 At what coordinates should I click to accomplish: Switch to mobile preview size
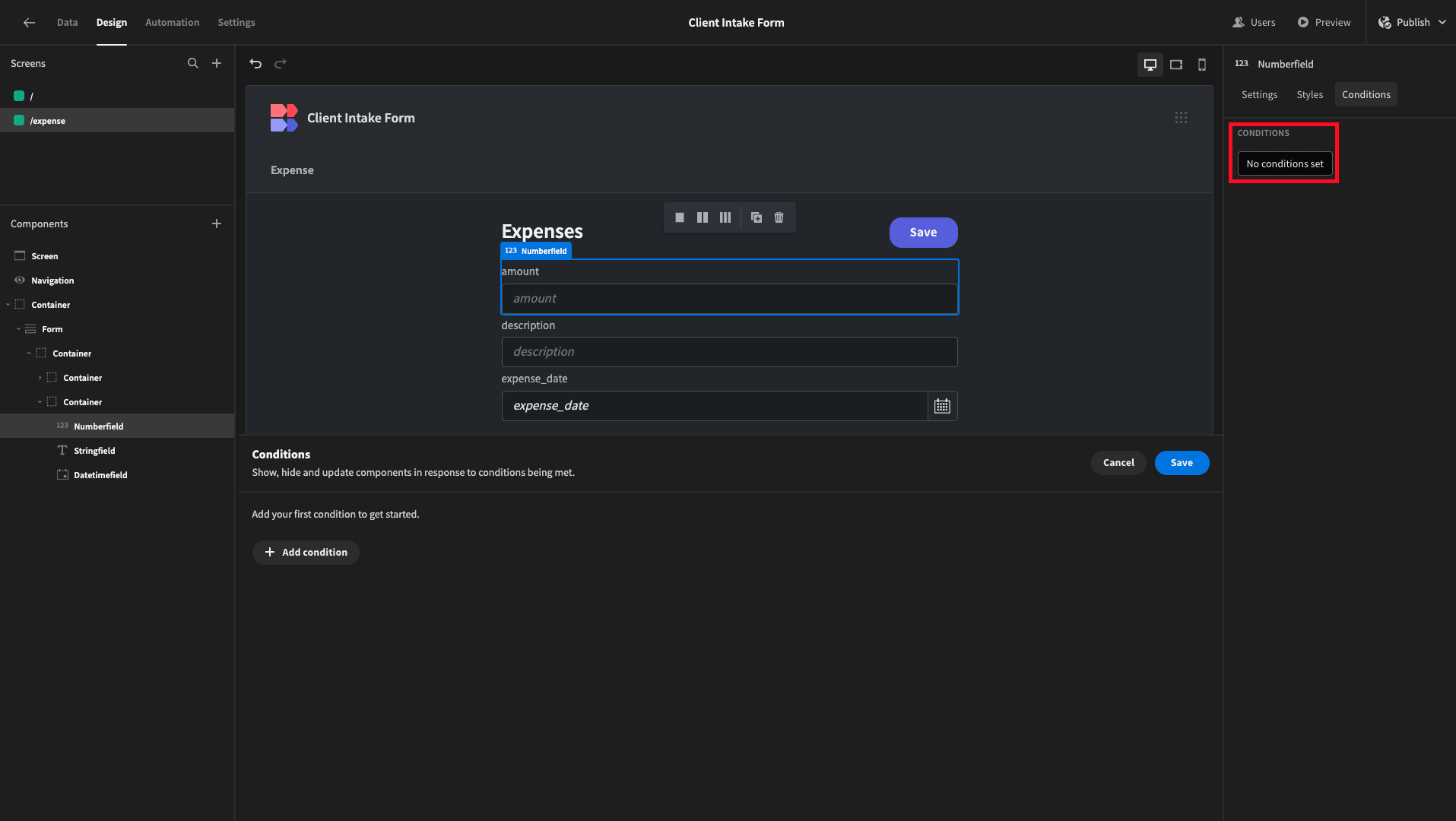point(1202,65)
